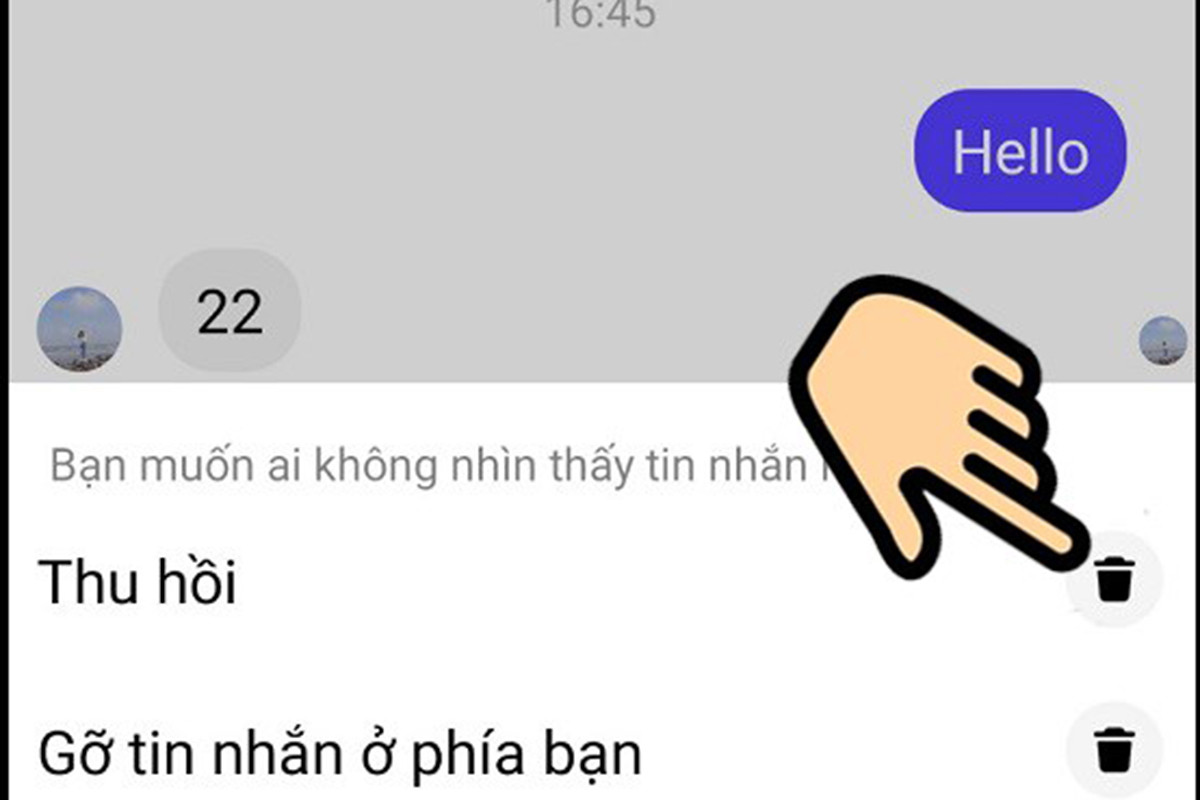Choose the Thu hồi option
Image resolution: width=1200 pixels, height=800 pixels.
(137, 582)
